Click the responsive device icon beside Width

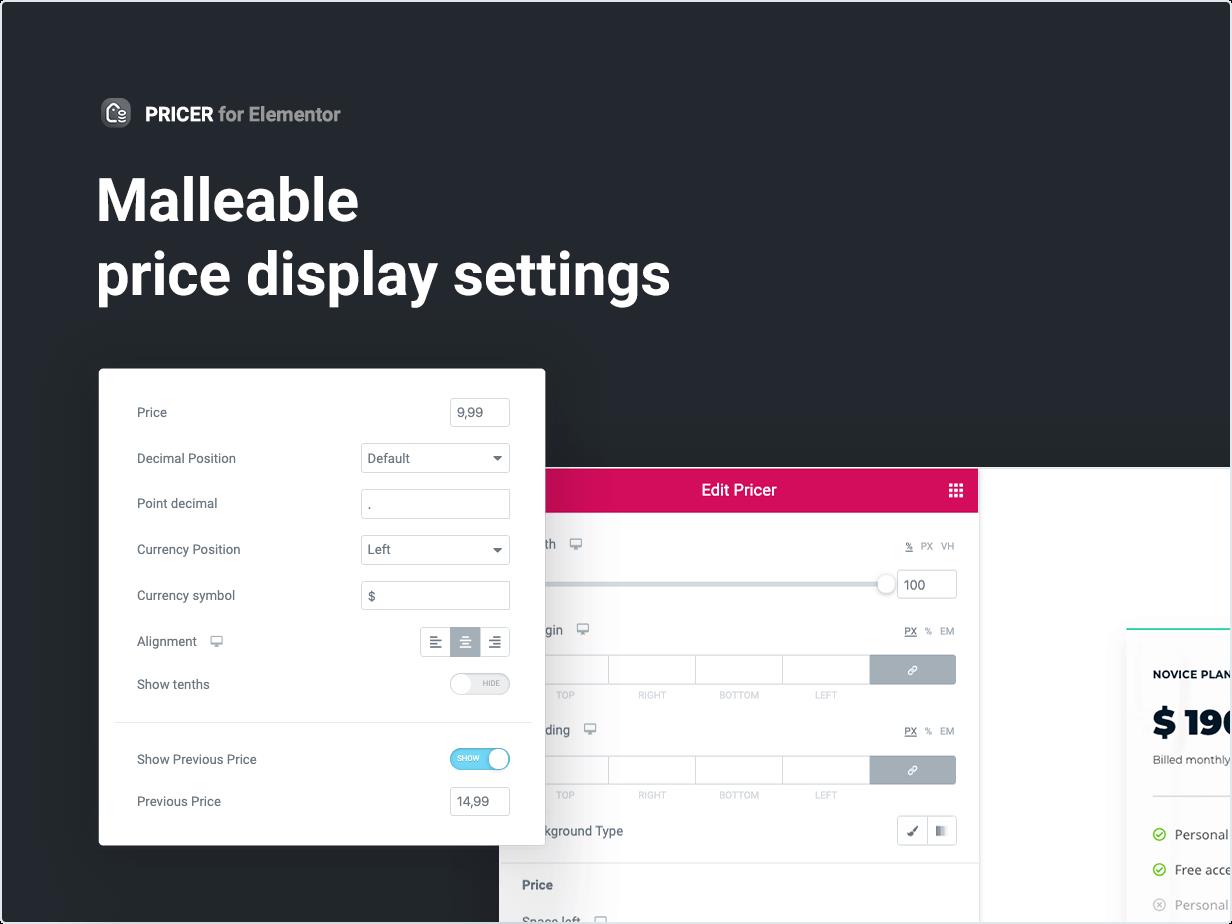576,544
